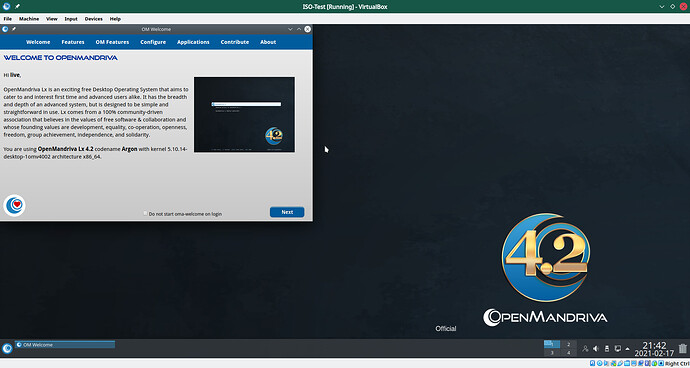
Task: Open the user switcher tray icon
Action: pos(585,349)
